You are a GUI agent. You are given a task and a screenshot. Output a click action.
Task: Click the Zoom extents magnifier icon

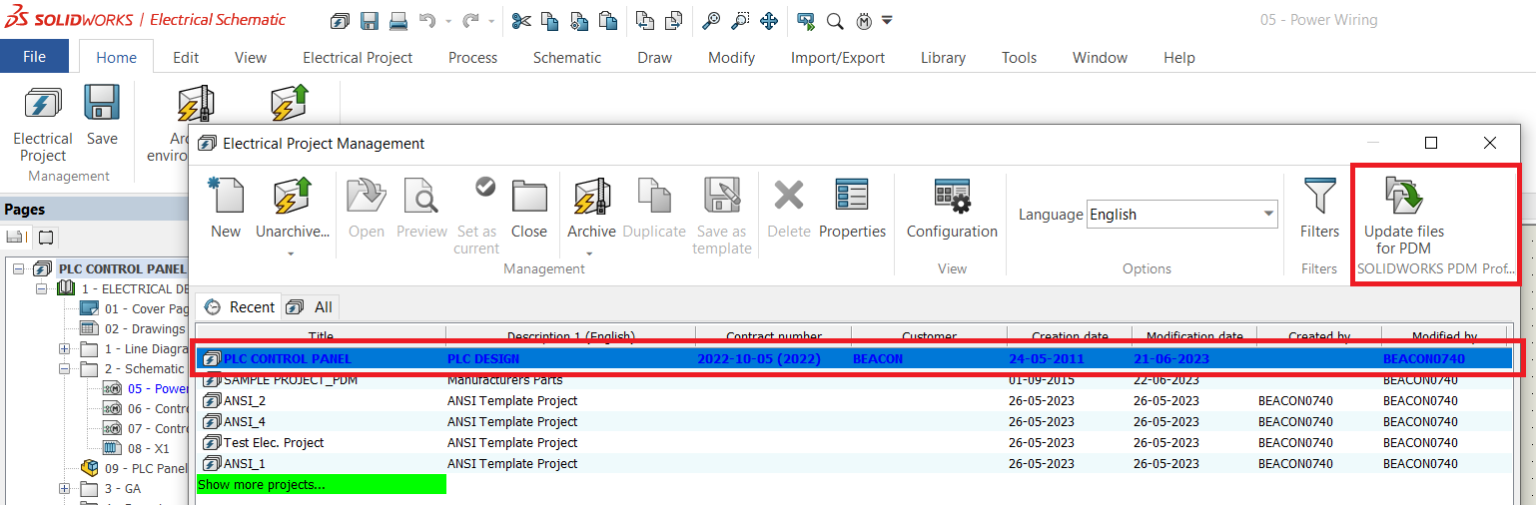click(711, 20)
